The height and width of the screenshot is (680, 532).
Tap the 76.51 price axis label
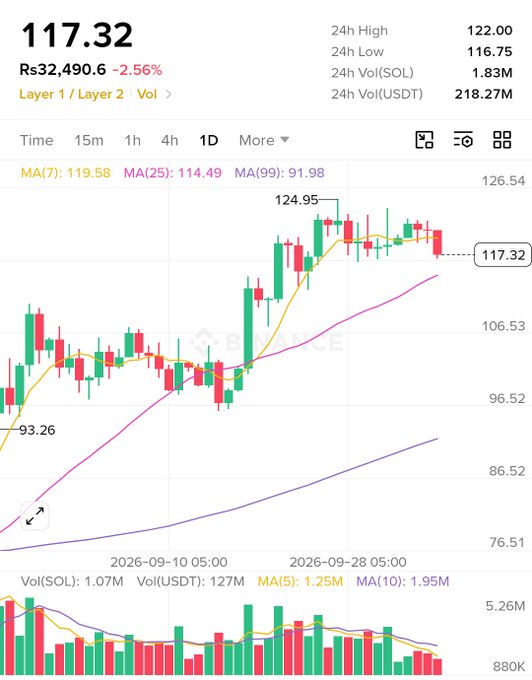point(507,543)
